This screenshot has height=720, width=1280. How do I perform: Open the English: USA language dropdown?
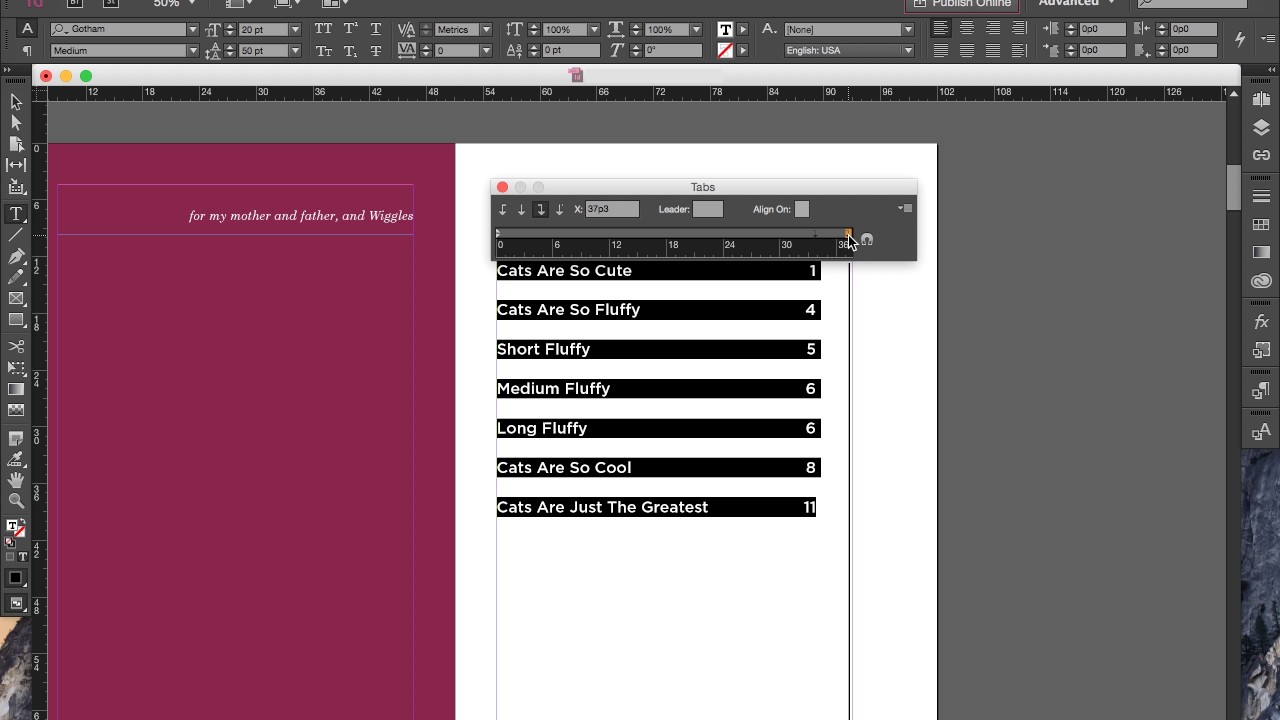(908, 50)
